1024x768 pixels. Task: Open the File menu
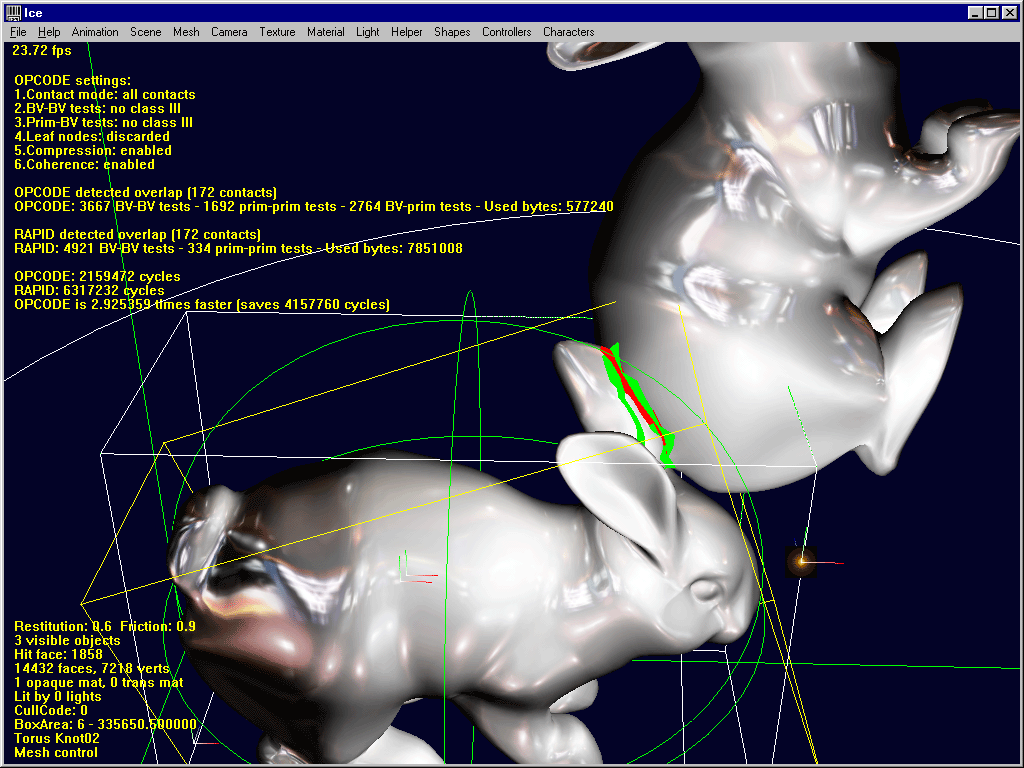coord(18,32)
